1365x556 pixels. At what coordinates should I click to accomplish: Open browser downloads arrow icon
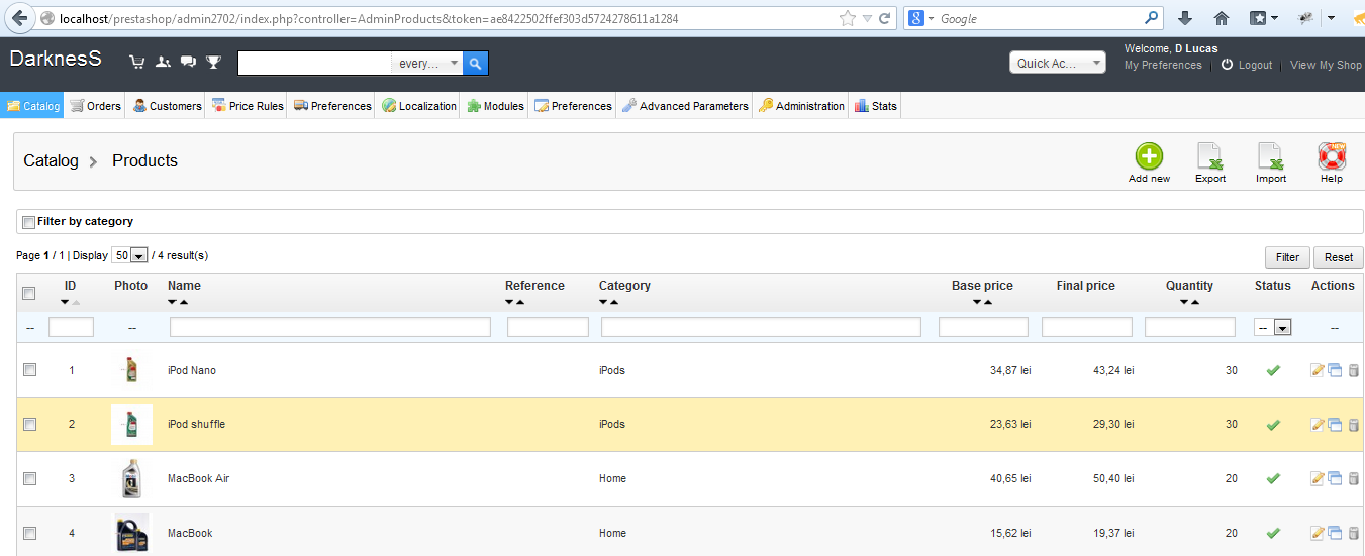1185,18
